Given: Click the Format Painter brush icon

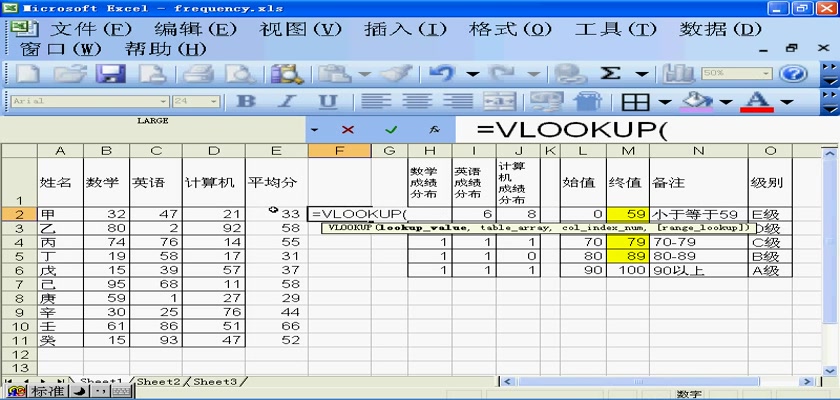Looking at the screenshot, I should pos(397,74).
